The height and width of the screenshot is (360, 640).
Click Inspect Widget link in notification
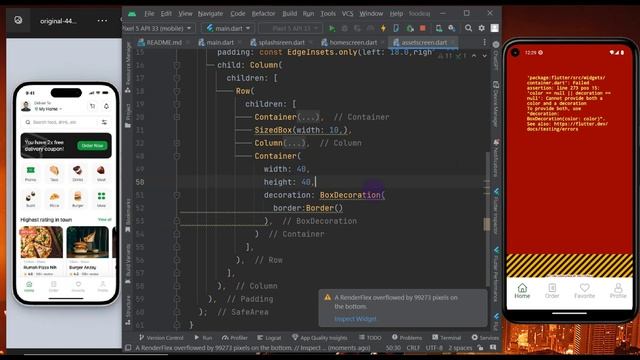pyautogui.click(x=355, y=319)
